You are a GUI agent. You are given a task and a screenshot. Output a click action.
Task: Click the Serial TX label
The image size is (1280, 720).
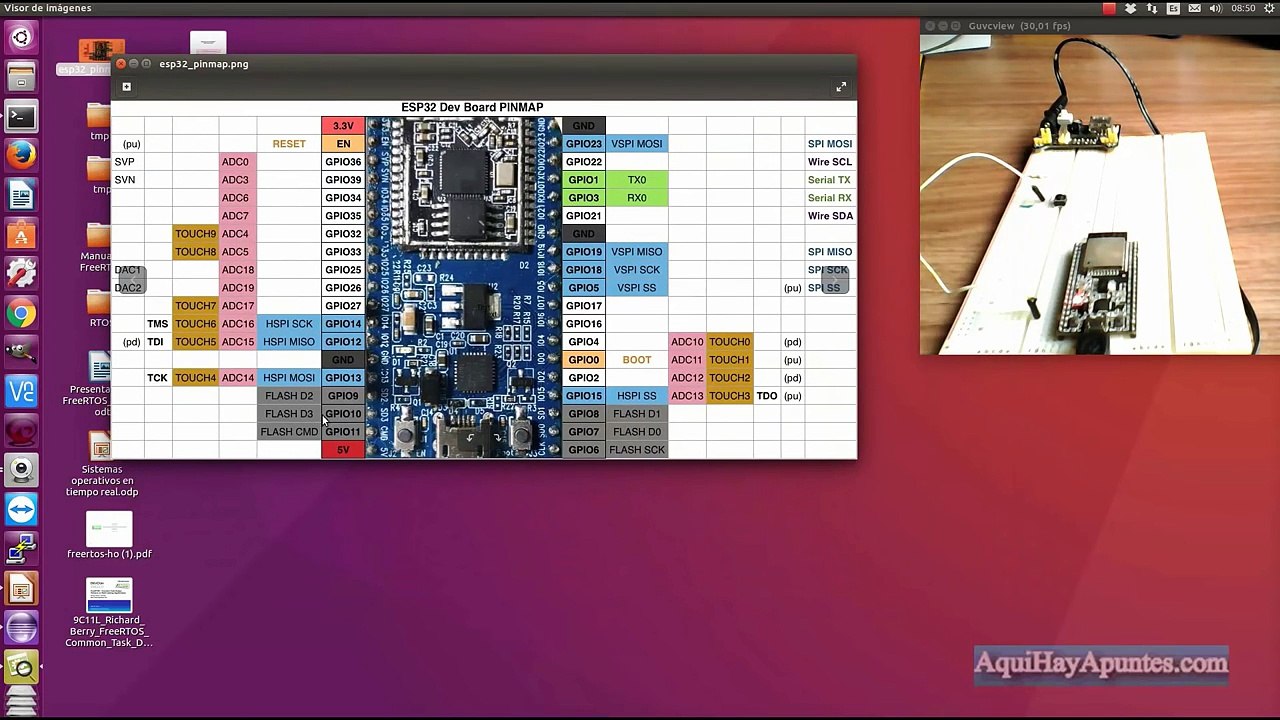click(x=830, y=180)
